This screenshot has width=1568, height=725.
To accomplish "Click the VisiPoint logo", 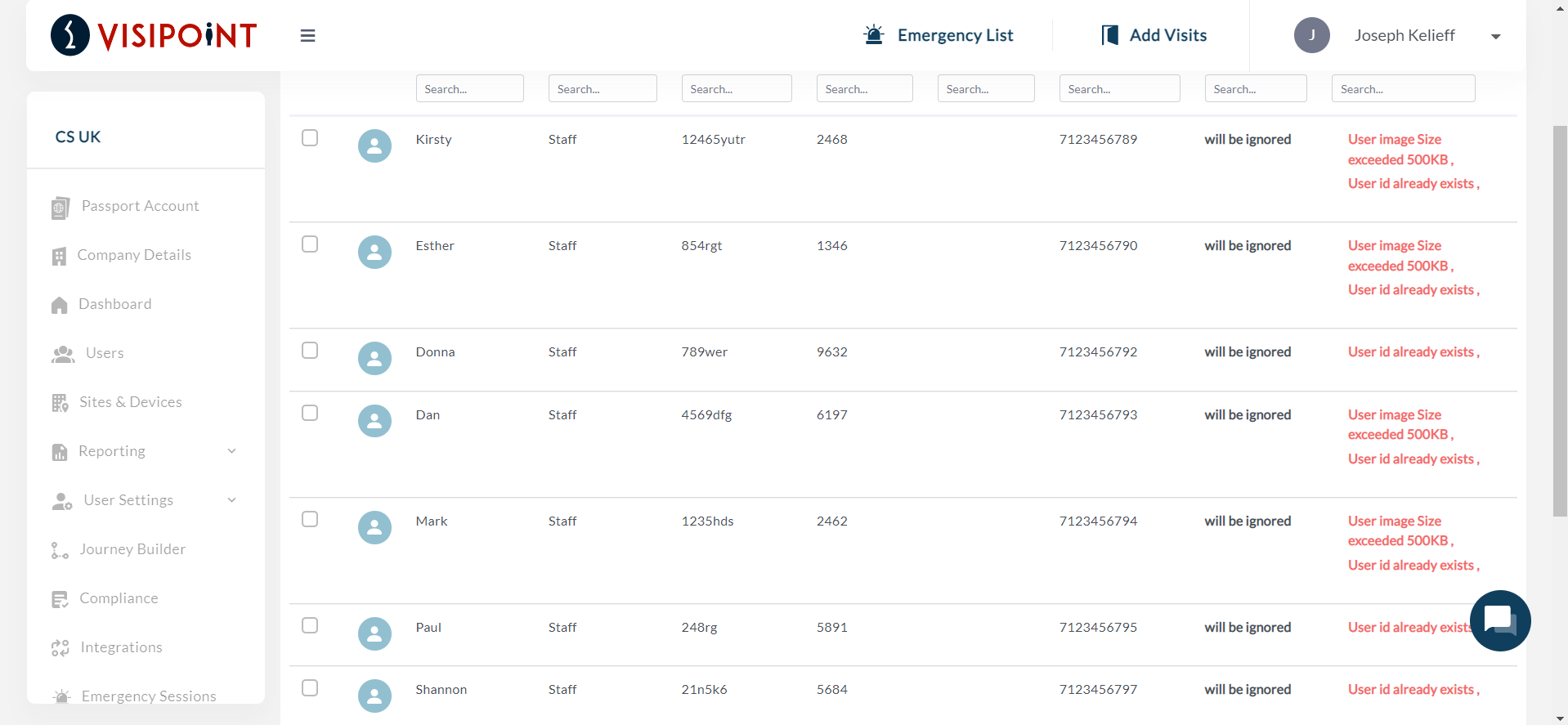I will (x=154, y=35).
